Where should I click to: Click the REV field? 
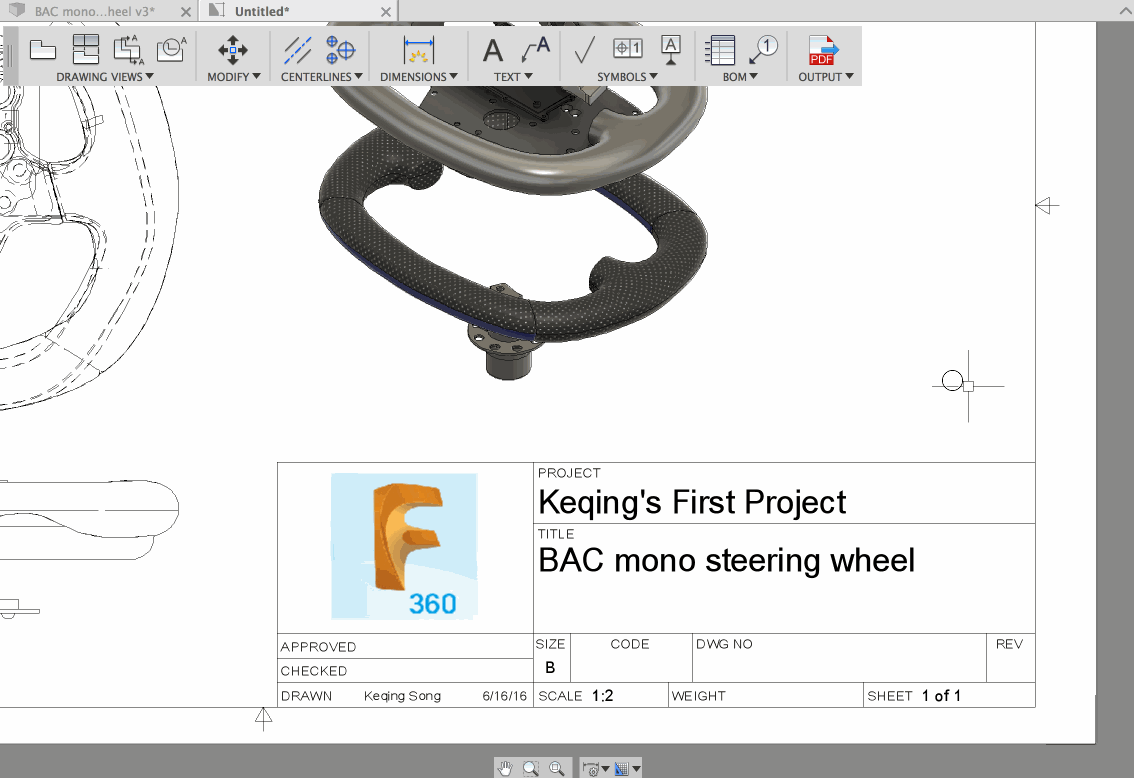pos(1010,658)
